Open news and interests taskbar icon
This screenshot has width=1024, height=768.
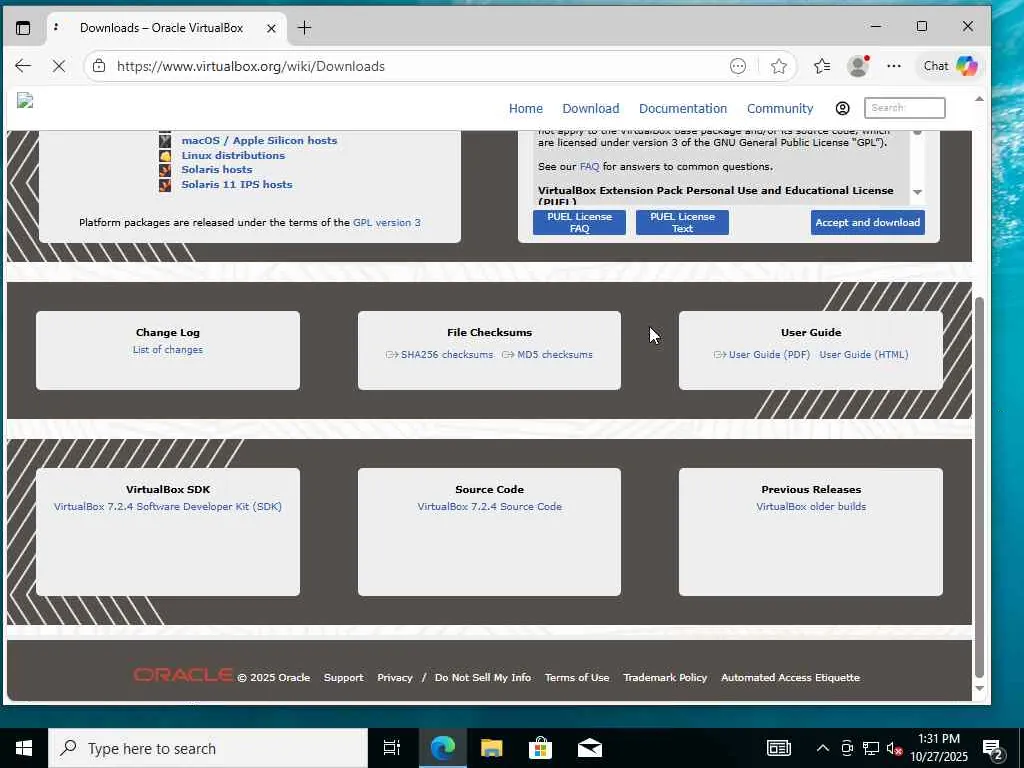778,748
